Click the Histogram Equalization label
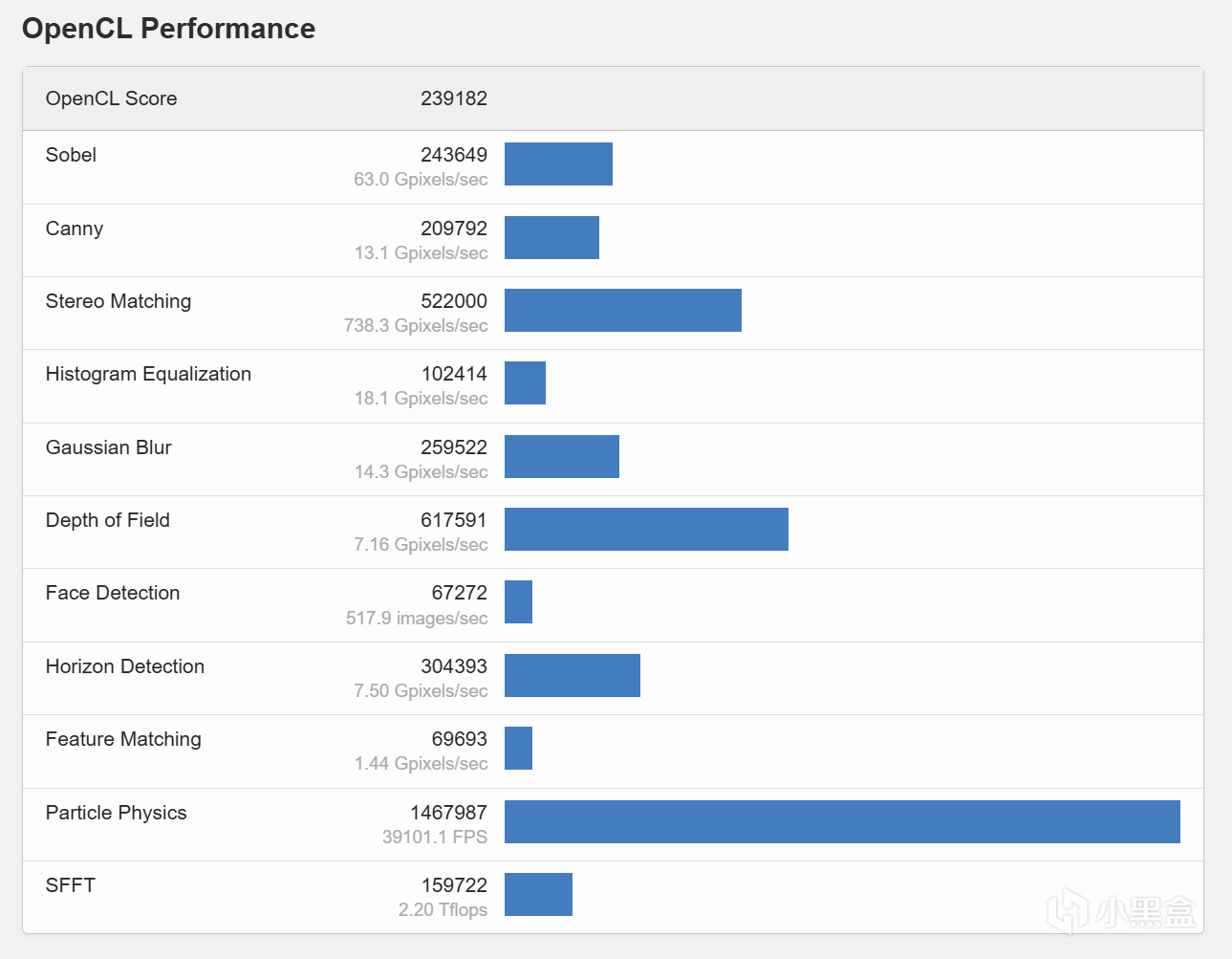Screen dimensions: 1232x959 point(148,374)
